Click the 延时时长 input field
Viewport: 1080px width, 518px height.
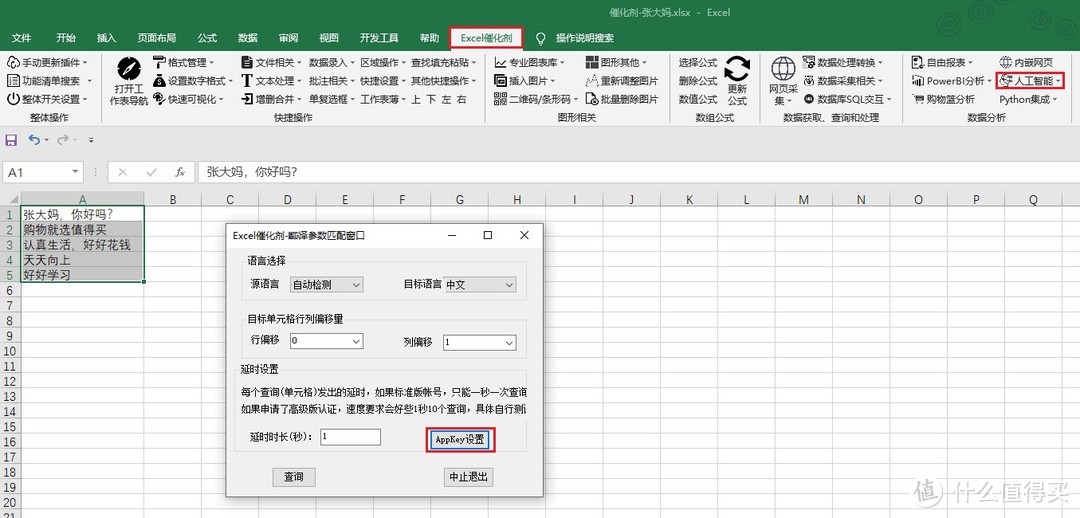[350, 437]
